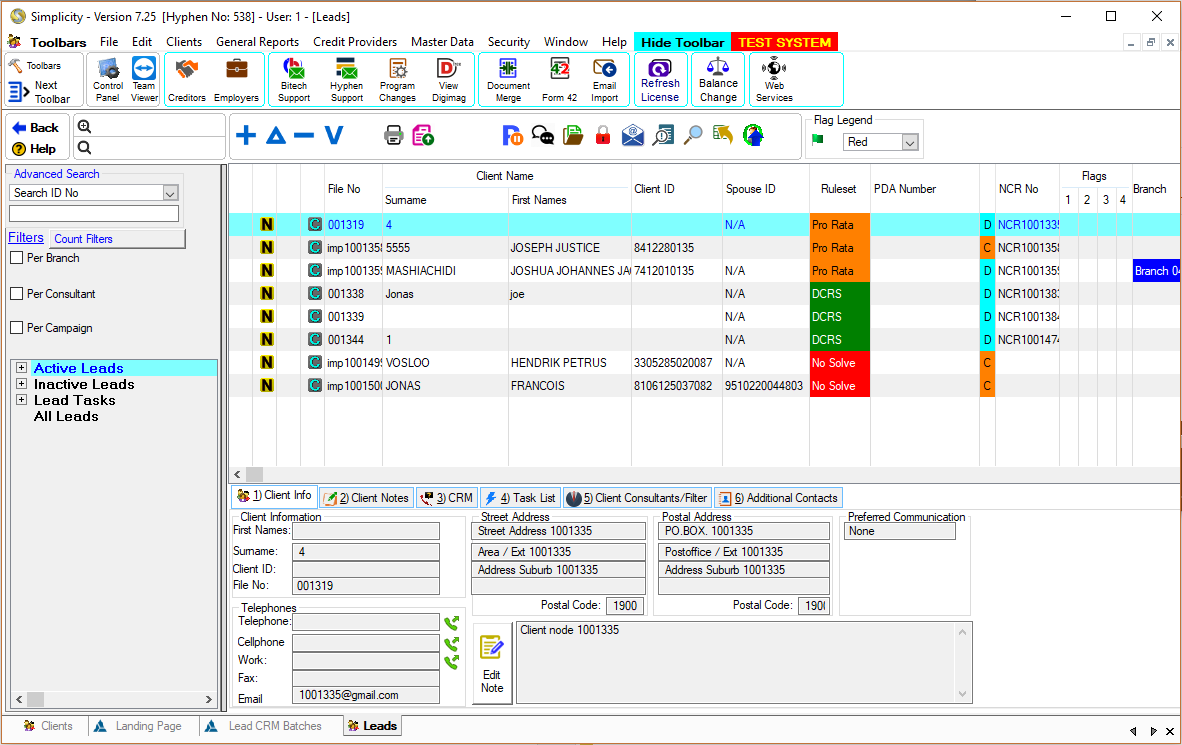Open View Digimag
The width and height of the screenshot is (1182, 745).
tap(449, 78)
